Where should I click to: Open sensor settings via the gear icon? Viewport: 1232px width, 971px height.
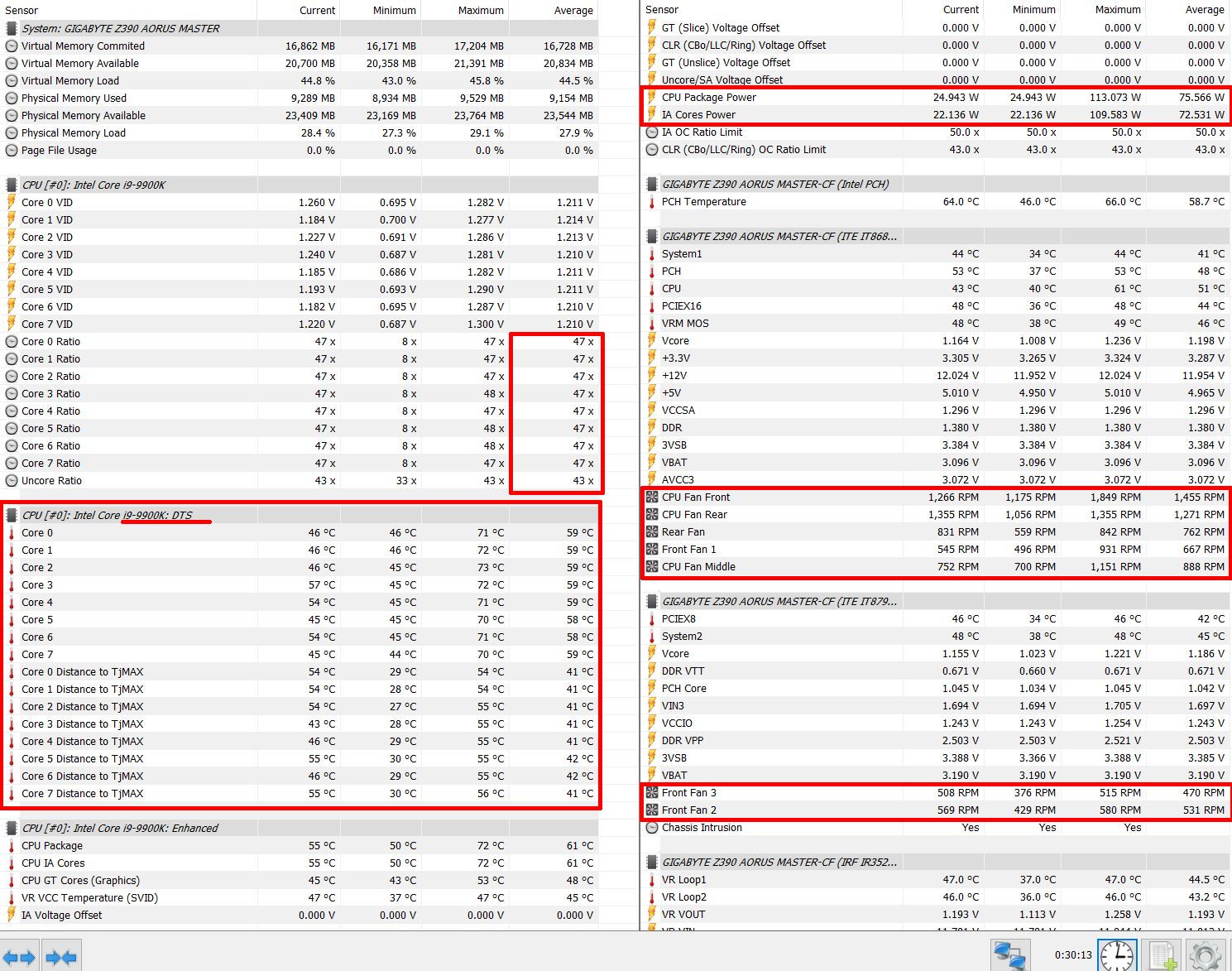[1205, 955]
